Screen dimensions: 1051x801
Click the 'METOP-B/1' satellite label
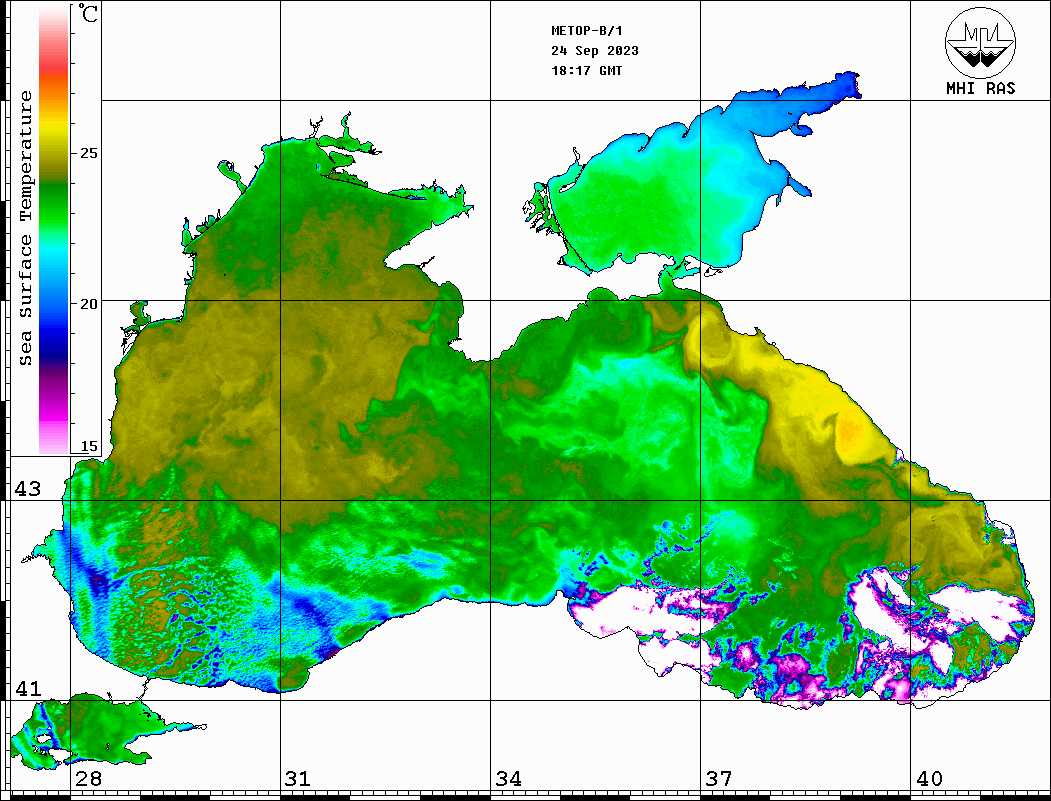click(x=586, y=31)
